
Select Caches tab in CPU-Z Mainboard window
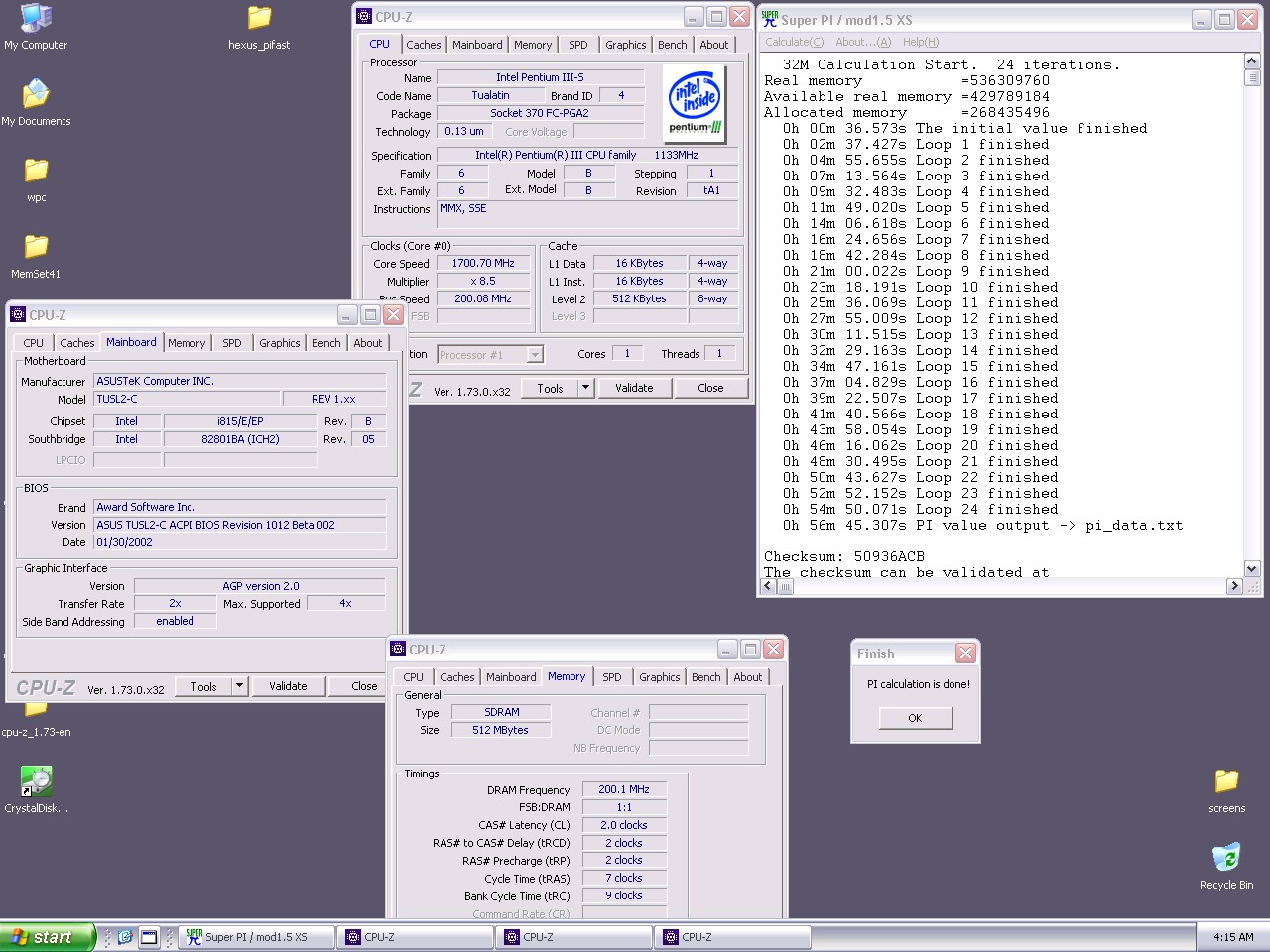coord(77,343)
